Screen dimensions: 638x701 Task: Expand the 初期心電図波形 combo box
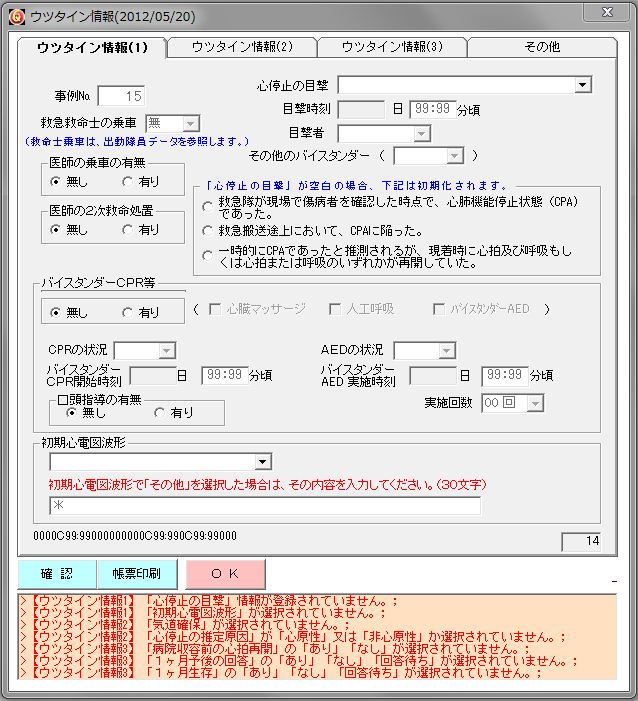coord(262,462)
